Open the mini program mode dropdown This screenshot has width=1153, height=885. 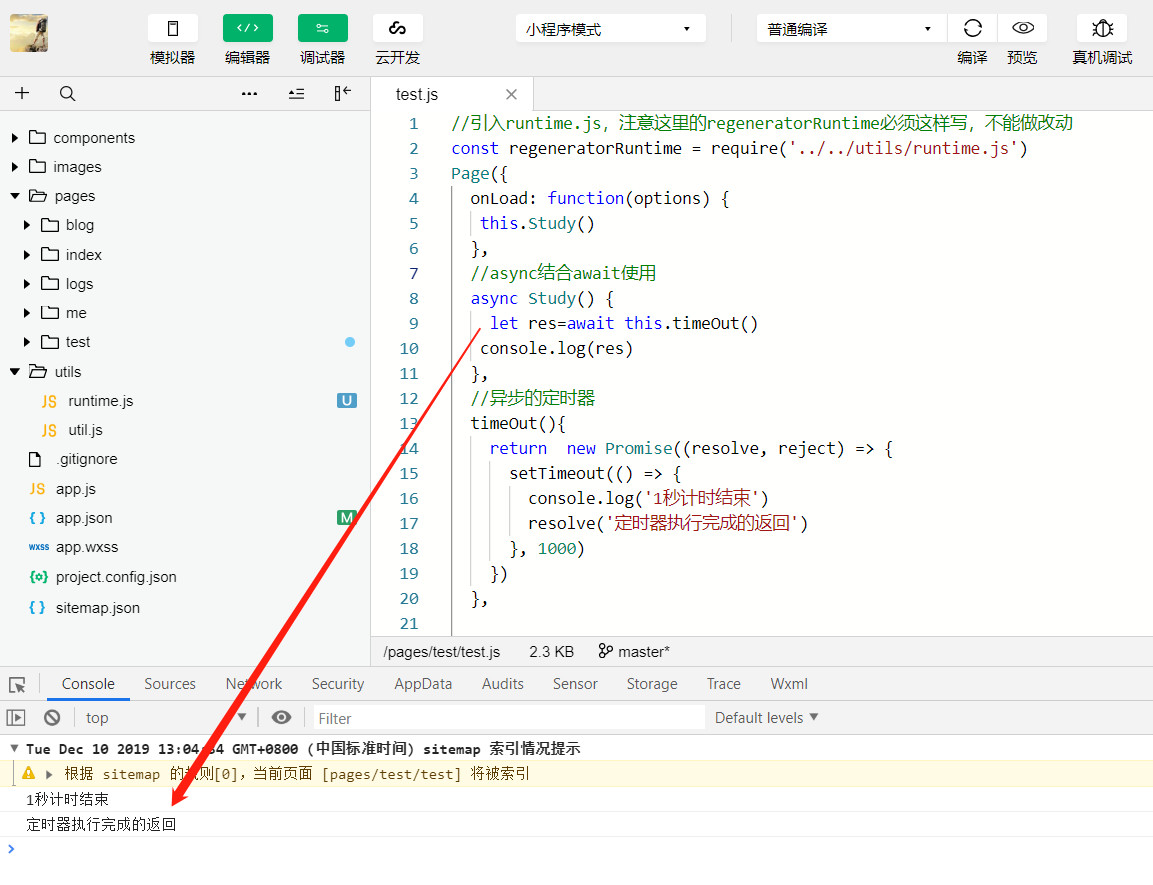click(610, 29)
